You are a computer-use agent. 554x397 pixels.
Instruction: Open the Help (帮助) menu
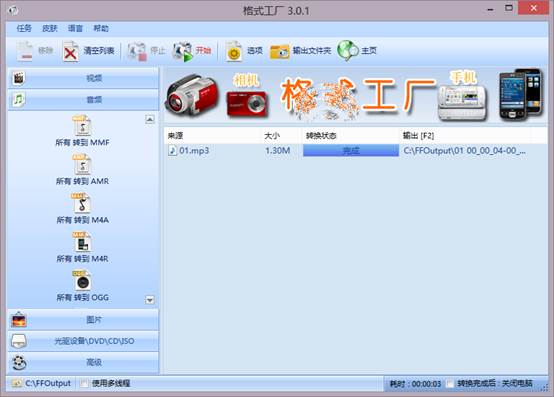pos(101,28)
